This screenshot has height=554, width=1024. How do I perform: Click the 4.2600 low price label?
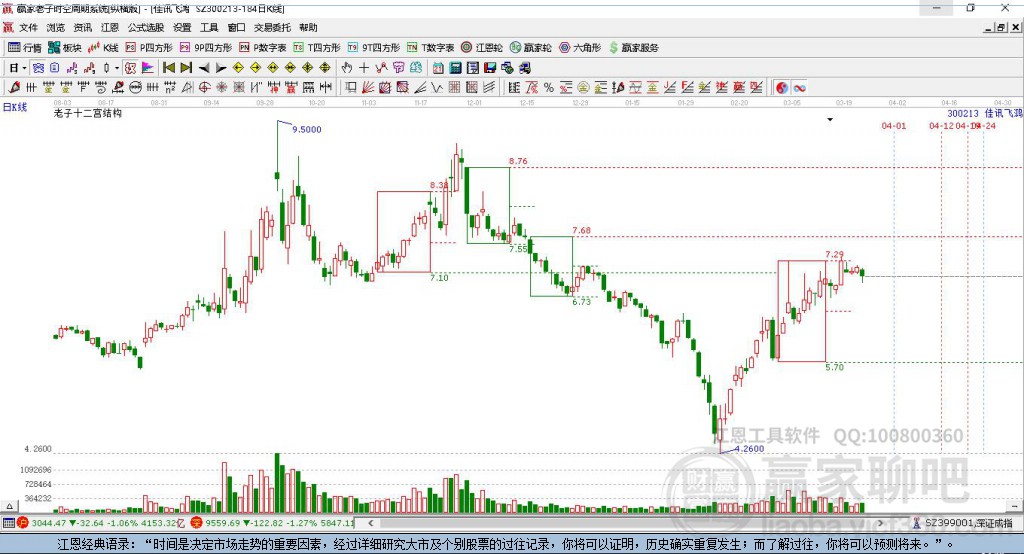tap(749, 449)
